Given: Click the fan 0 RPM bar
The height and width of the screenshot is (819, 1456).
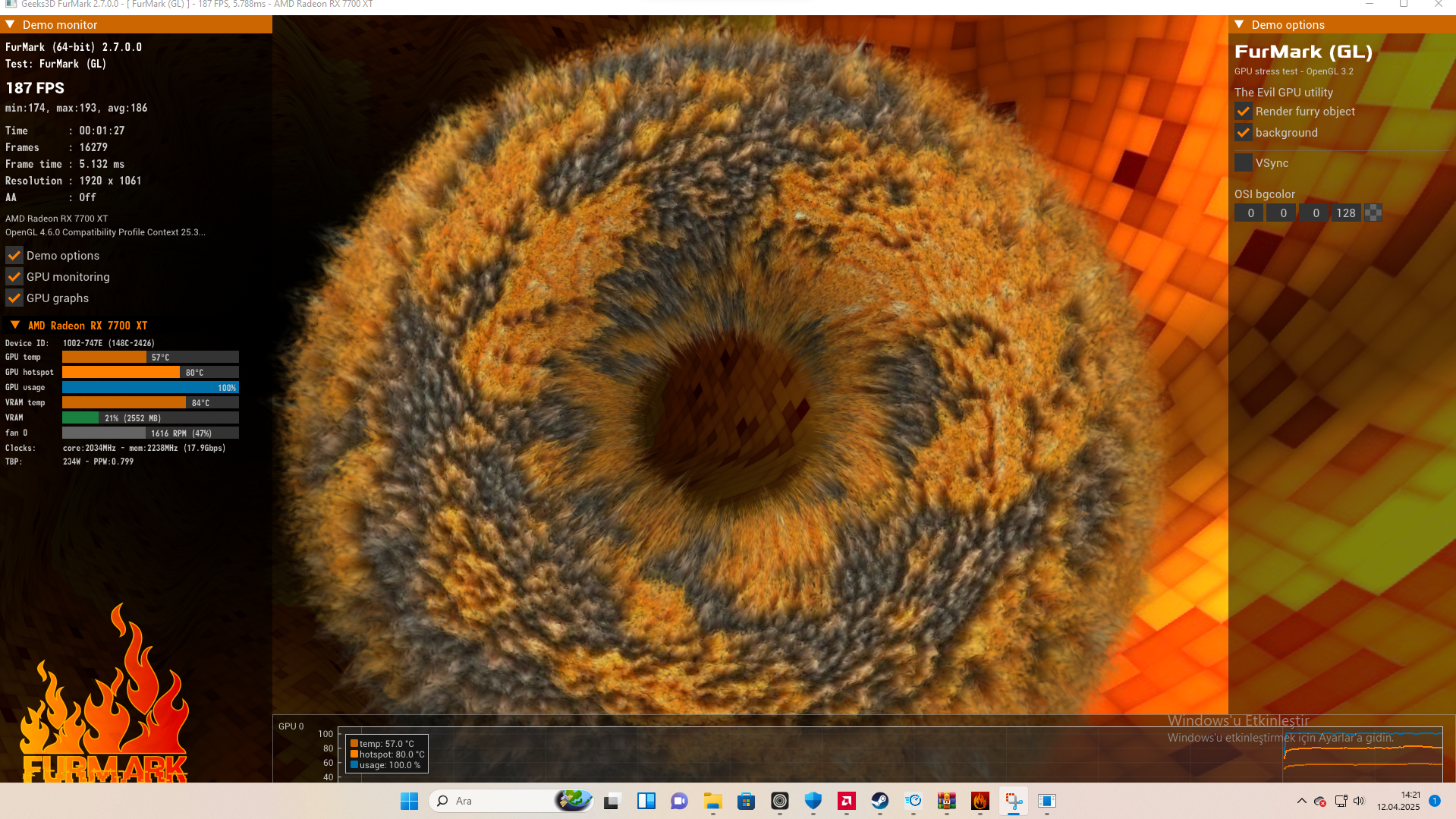Looking at the screenshot, I should 150,433.
